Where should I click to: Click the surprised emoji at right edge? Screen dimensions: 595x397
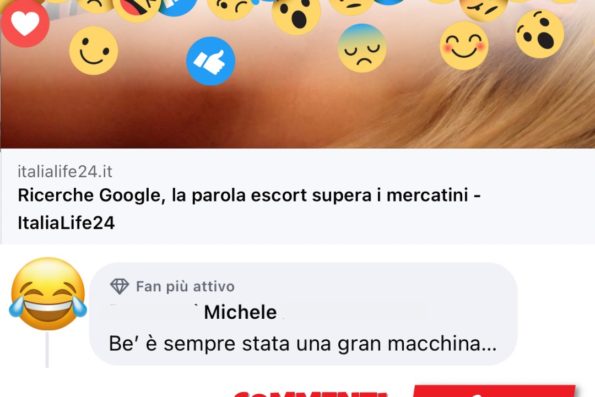click(x=540, y=34)
